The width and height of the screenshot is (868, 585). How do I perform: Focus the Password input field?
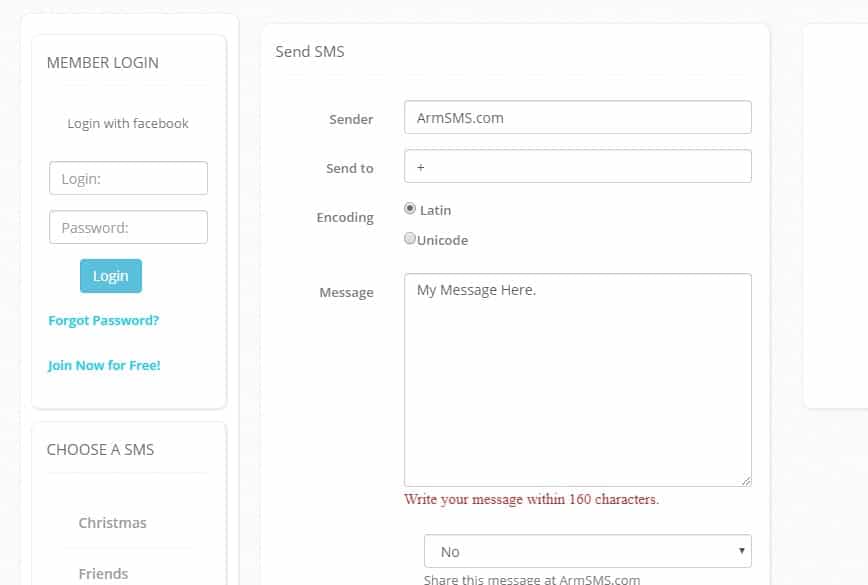128,227
